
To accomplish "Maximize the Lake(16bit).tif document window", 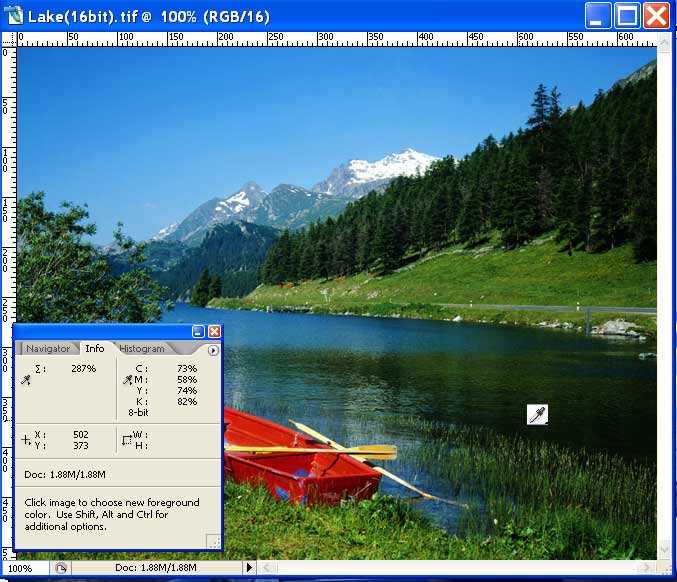I will 627,15.
